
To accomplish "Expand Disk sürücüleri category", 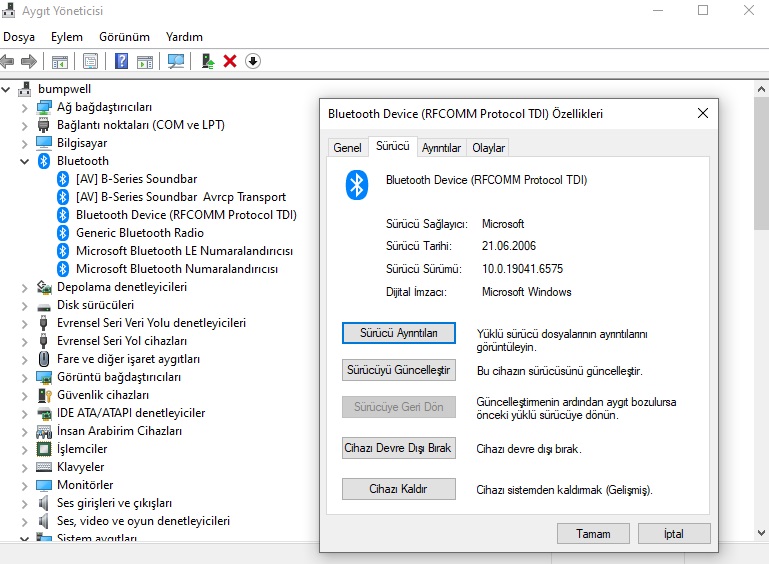I will (25, 306).
